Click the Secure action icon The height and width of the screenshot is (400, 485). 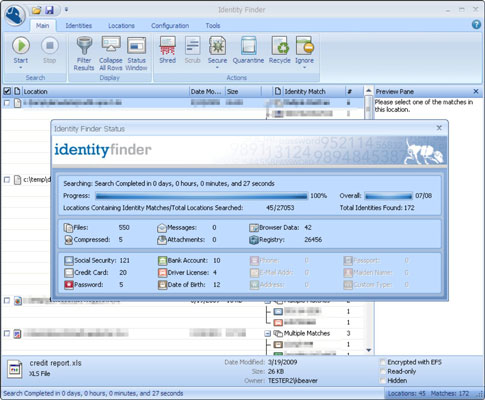[x=217, y=46]
